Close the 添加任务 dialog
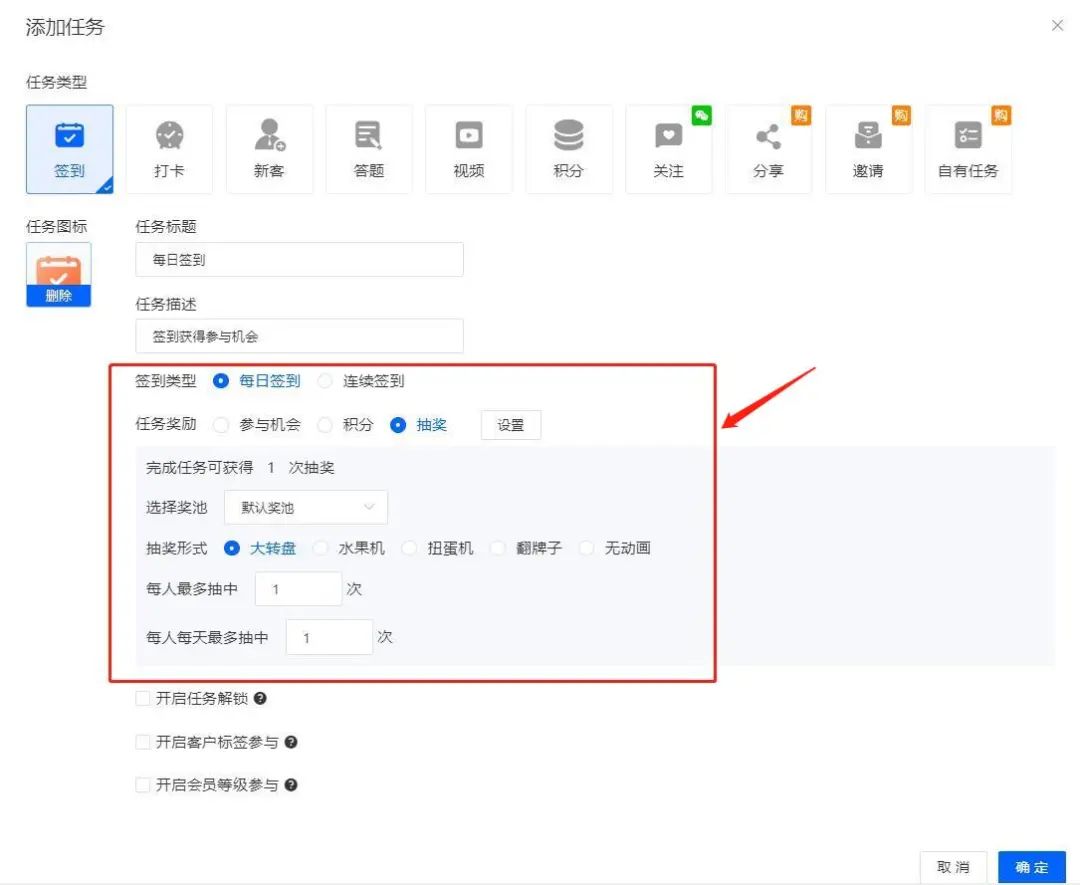 (x=1057, y=25)
